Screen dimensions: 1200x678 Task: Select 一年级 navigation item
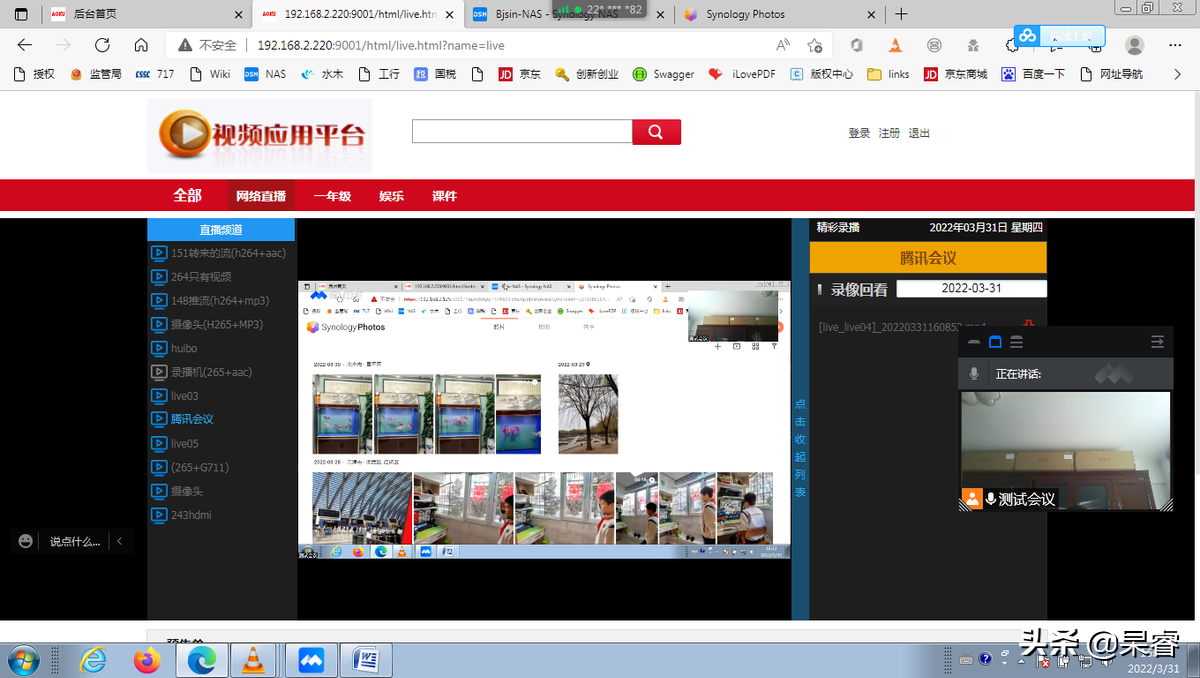click(x=332, y=196)
